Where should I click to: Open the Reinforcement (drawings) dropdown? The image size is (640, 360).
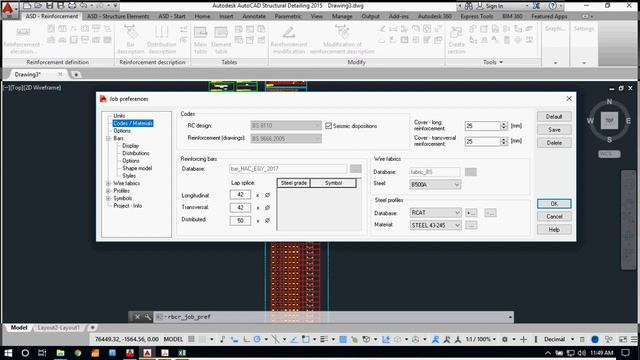point(286,139)
